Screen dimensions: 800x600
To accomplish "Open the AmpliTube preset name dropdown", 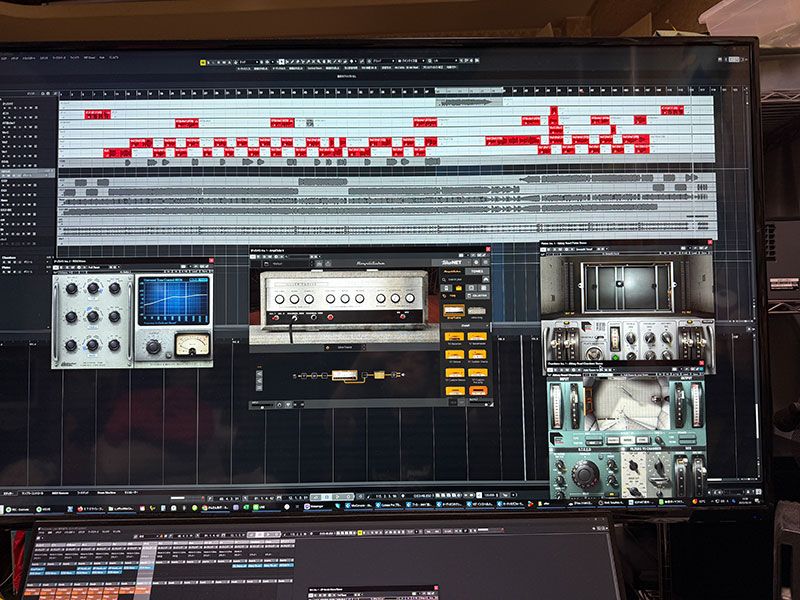I will tap(291, 264).
